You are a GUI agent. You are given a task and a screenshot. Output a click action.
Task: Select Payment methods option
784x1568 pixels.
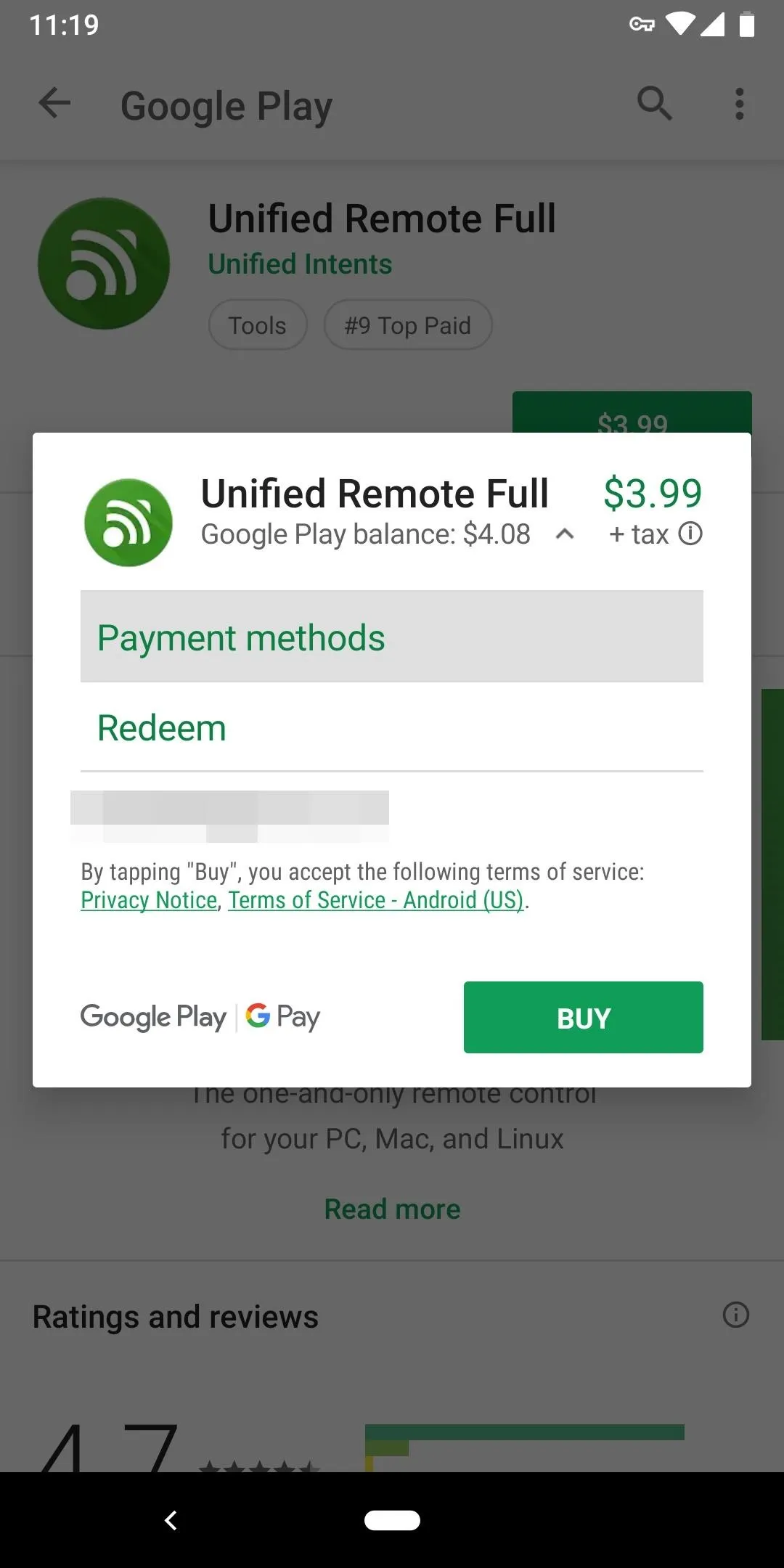pos(392,637)
